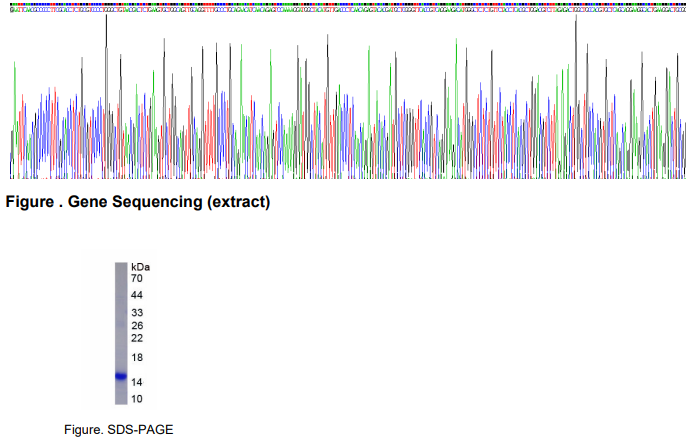Click the 70 kDa marker label

[136, 279]
